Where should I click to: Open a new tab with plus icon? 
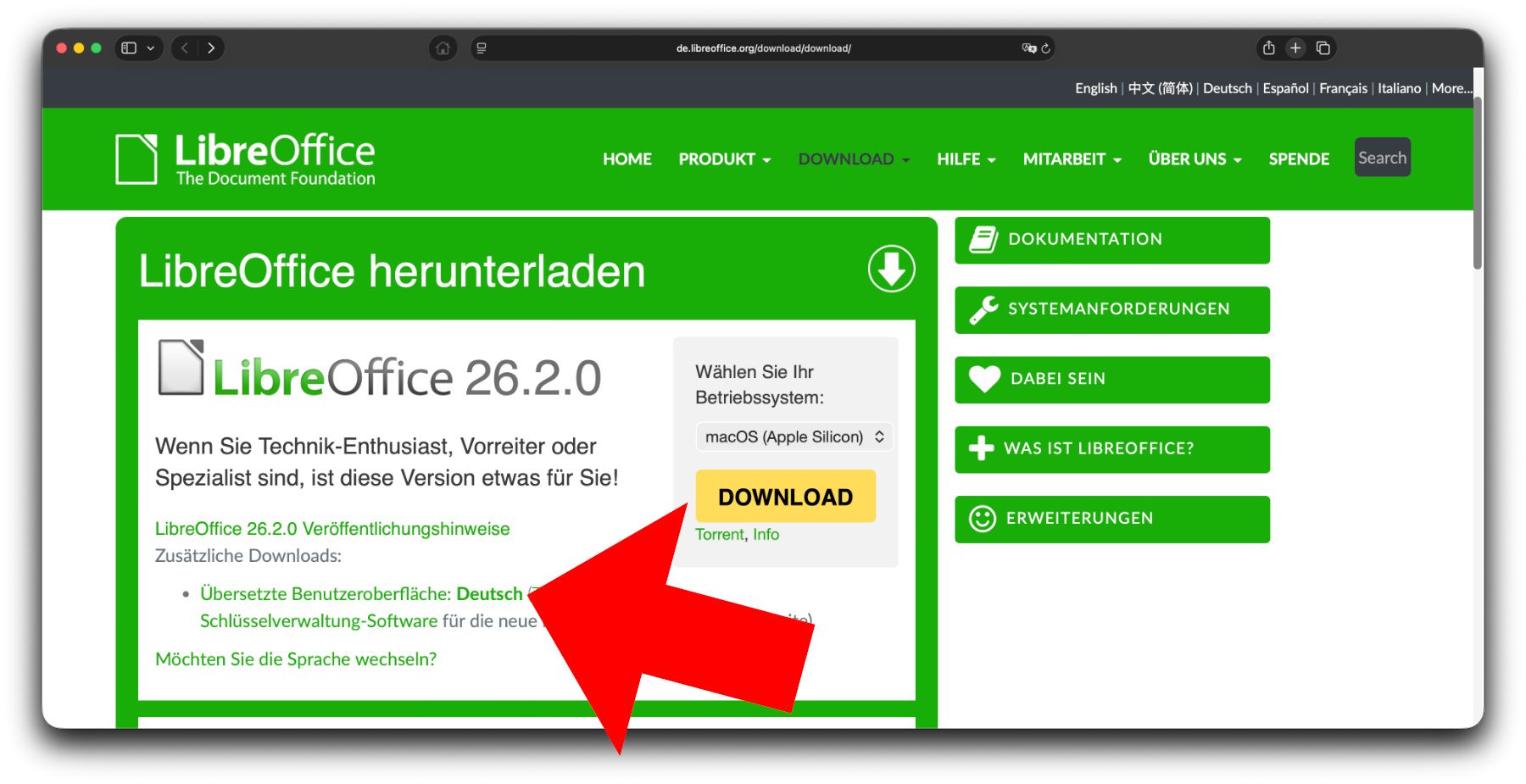click(x=1295, y=48)
